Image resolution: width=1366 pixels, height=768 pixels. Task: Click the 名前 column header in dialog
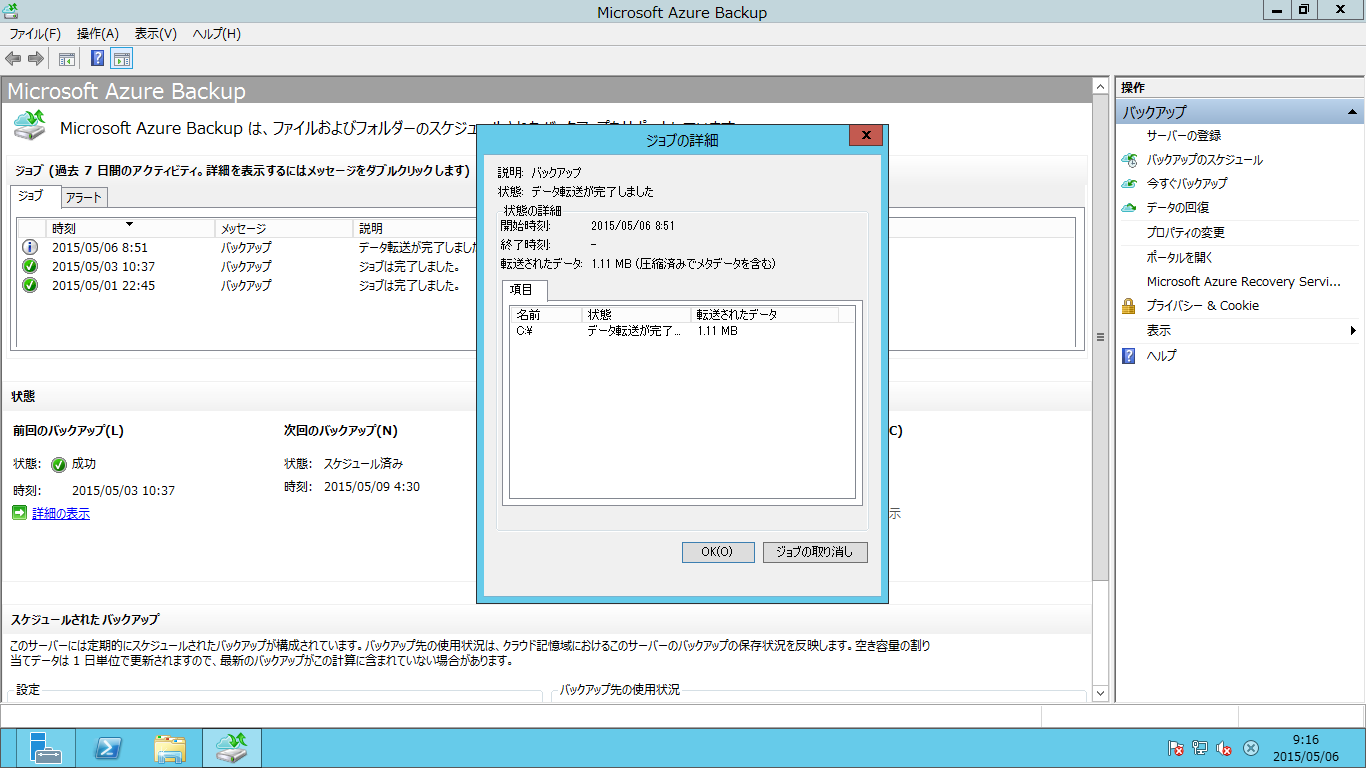tap(546, 315)
